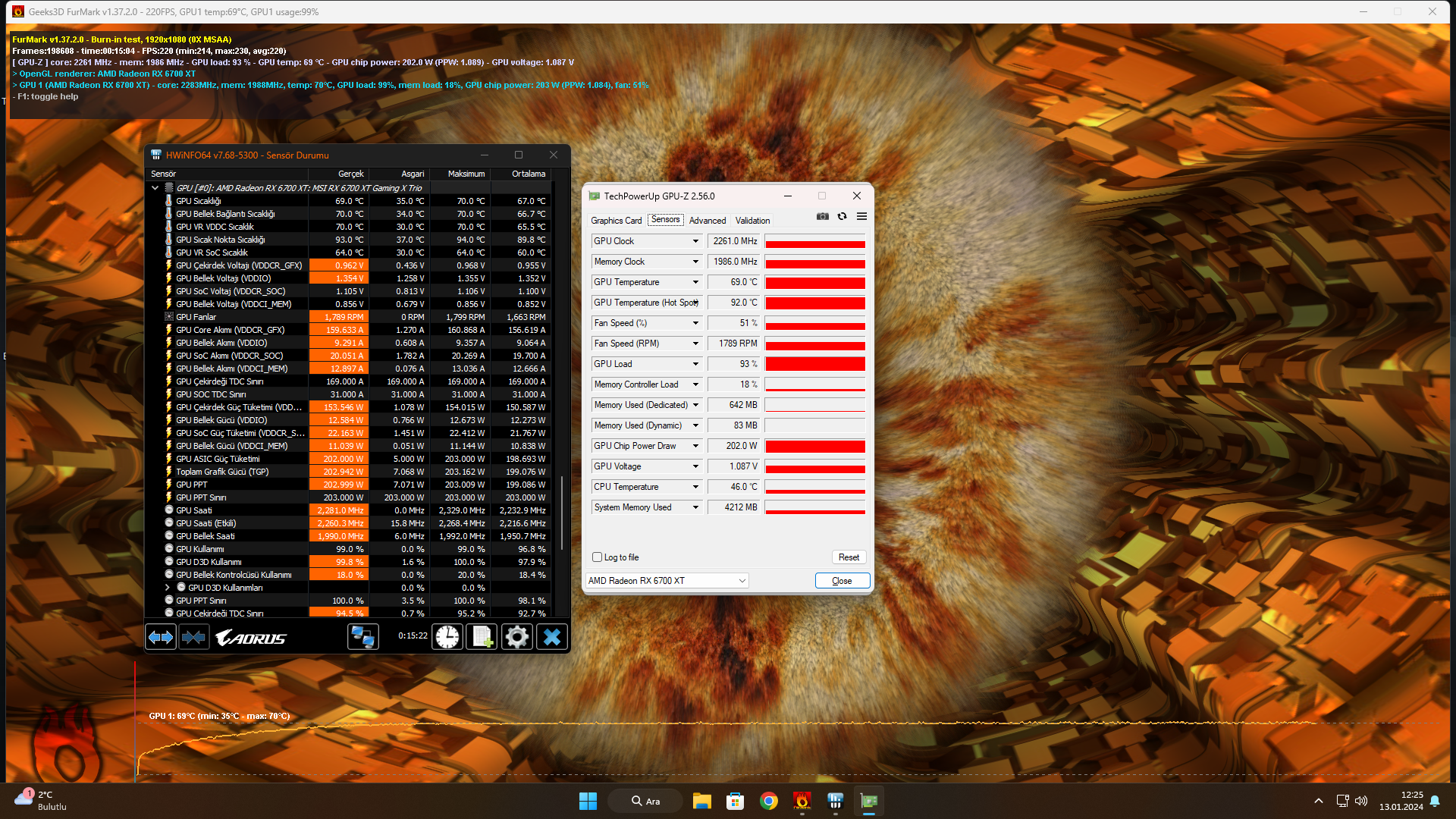This screenshot has width=1456, height=819.
Task: Expand GPU D3D Kullanımları tree item
Action: click(x=168, y=588)
